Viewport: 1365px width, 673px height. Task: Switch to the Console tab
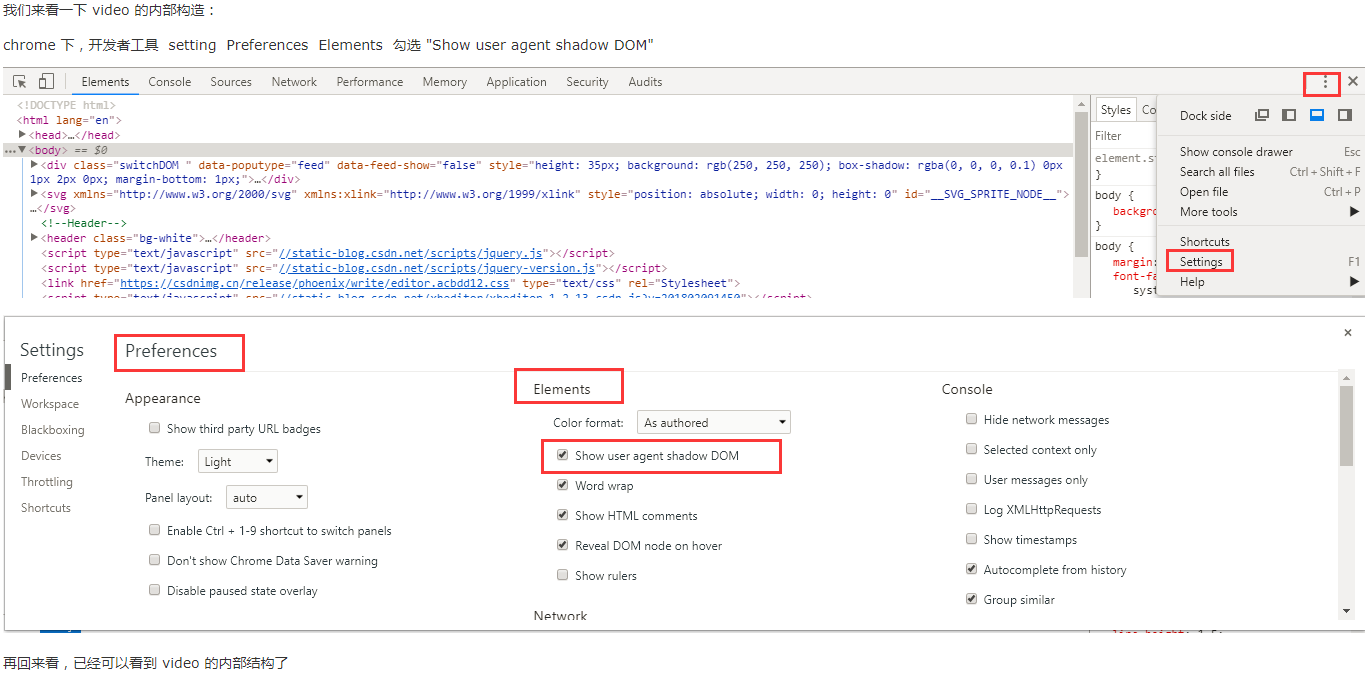point(170,82)
